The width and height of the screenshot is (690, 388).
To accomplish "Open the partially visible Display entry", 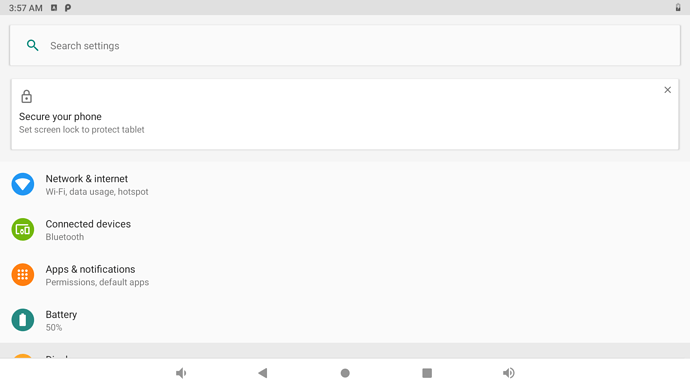I will click(x=345, y=351).
